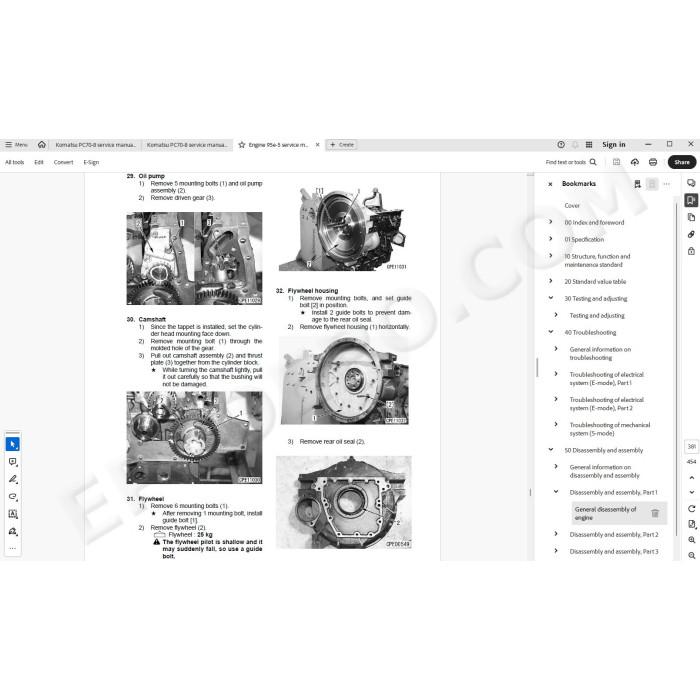Click the Find text or tools search
The height and width of the screenshot is (700, 700).
(x=571, y=162)
